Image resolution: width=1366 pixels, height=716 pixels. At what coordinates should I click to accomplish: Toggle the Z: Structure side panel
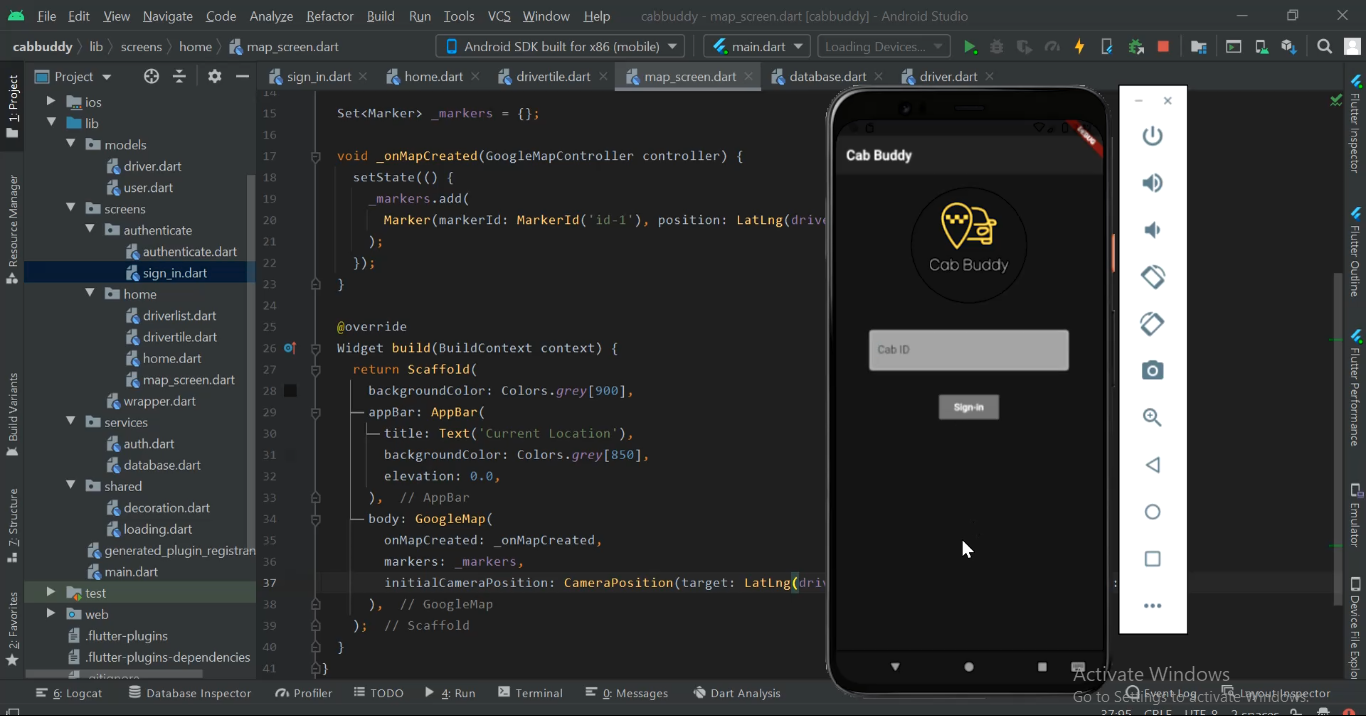click(13, 527)
